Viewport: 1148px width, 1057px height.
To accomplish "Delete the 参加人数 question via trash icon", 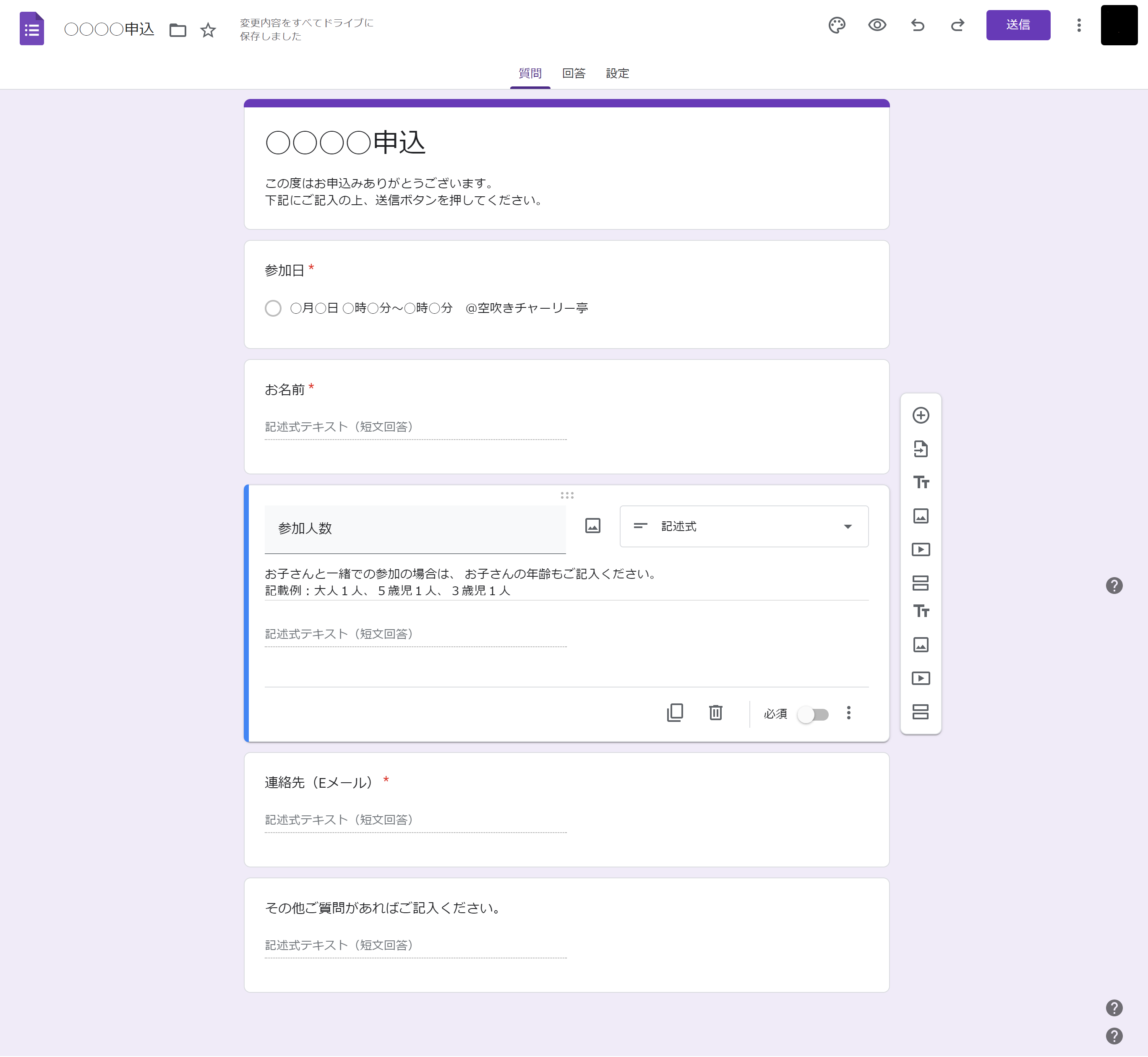I will point(715,713).
